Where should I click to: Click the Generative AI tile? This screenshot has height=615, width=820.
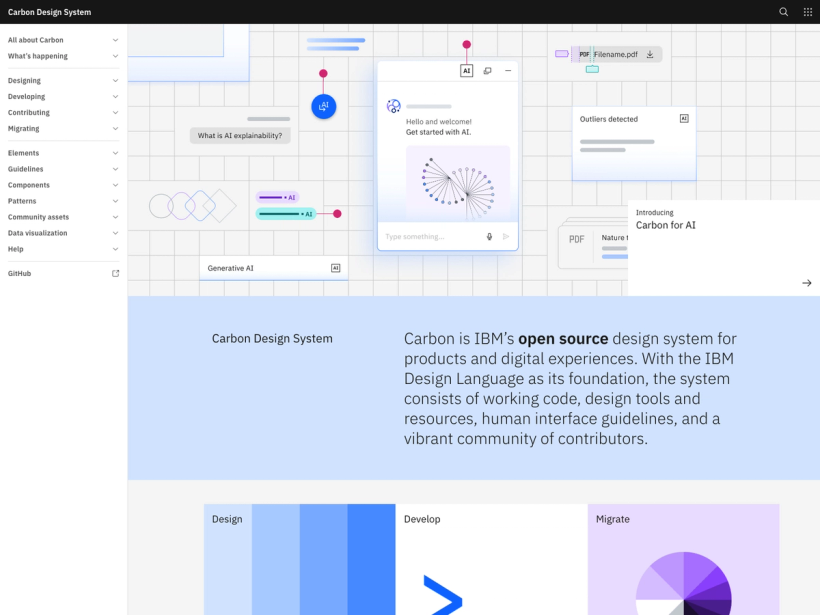point(274,268)
